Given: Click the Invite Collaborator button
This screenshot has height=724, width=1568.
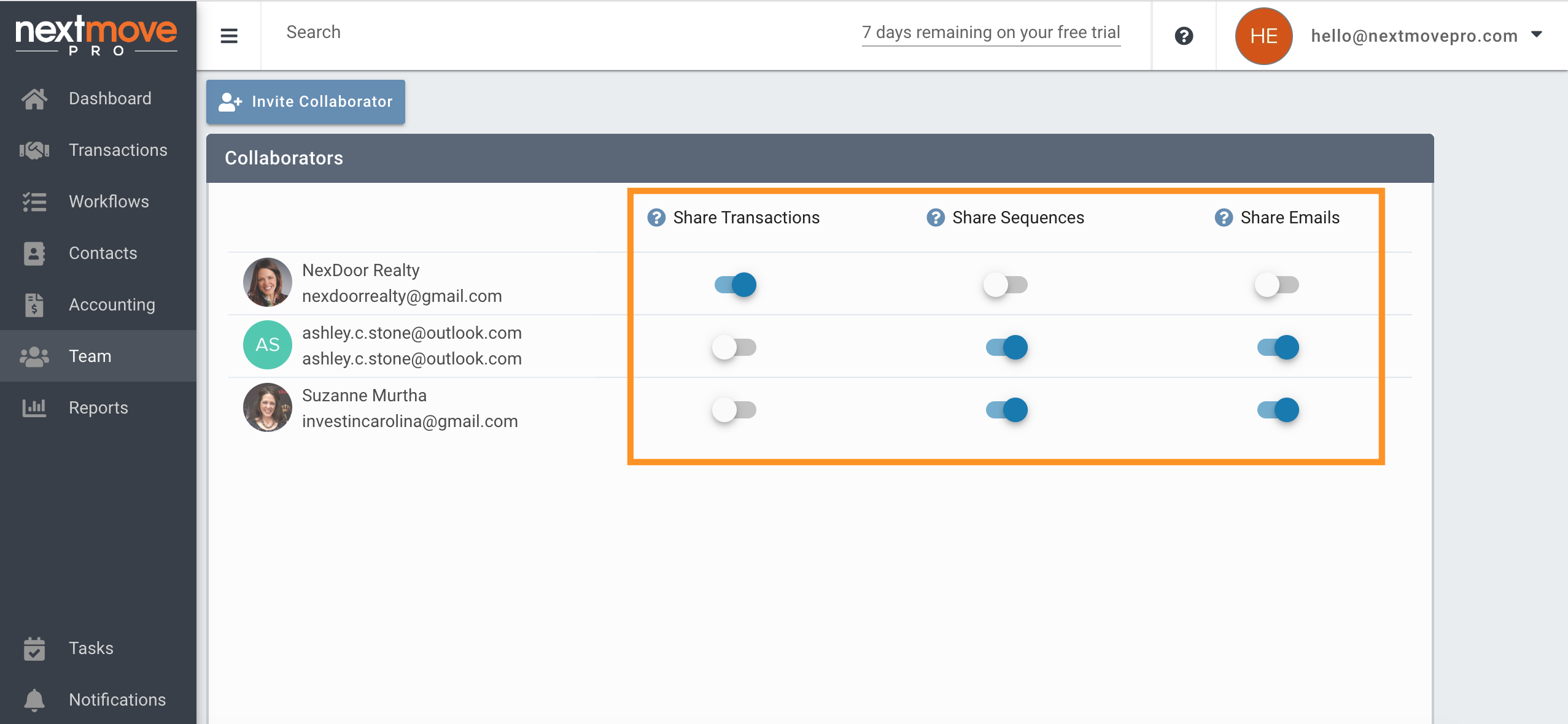Looking at the screenshot, I should coord(306,102).
